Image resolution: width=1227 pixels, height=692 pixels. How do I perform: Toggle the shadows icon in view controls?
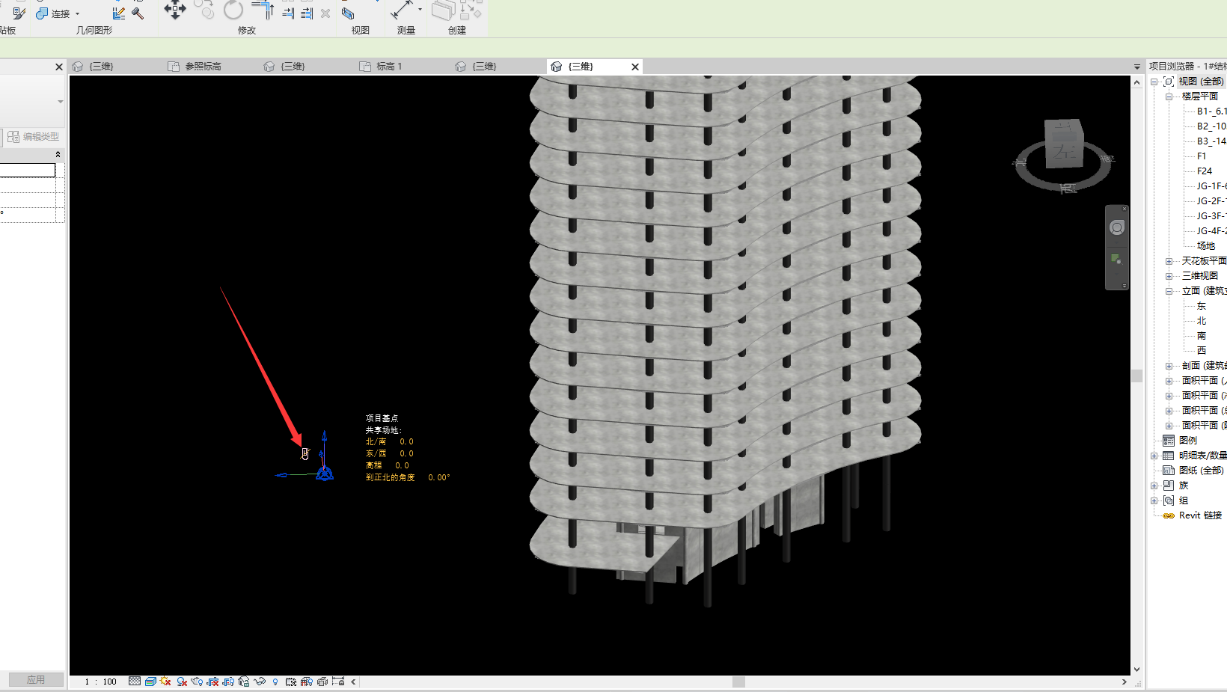182,681
